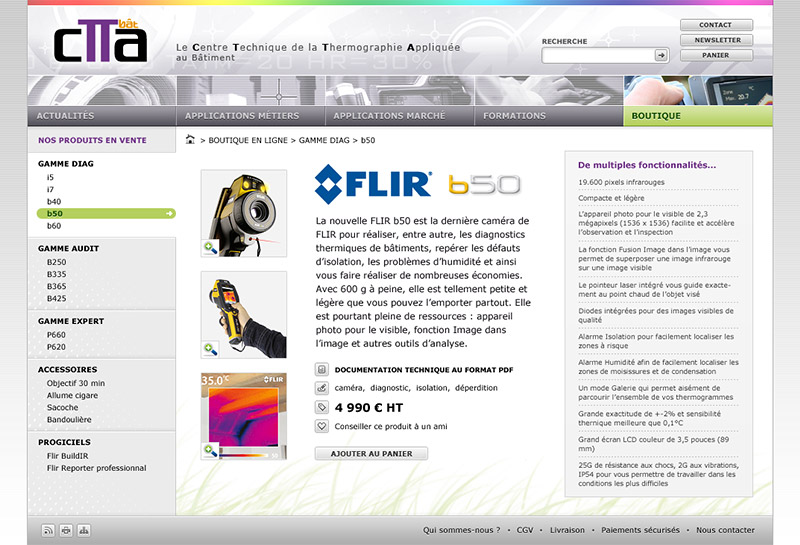Open Flir Reporter professionnal page
This screenshot has height=545, width=800.
click(x=96, y=468)
